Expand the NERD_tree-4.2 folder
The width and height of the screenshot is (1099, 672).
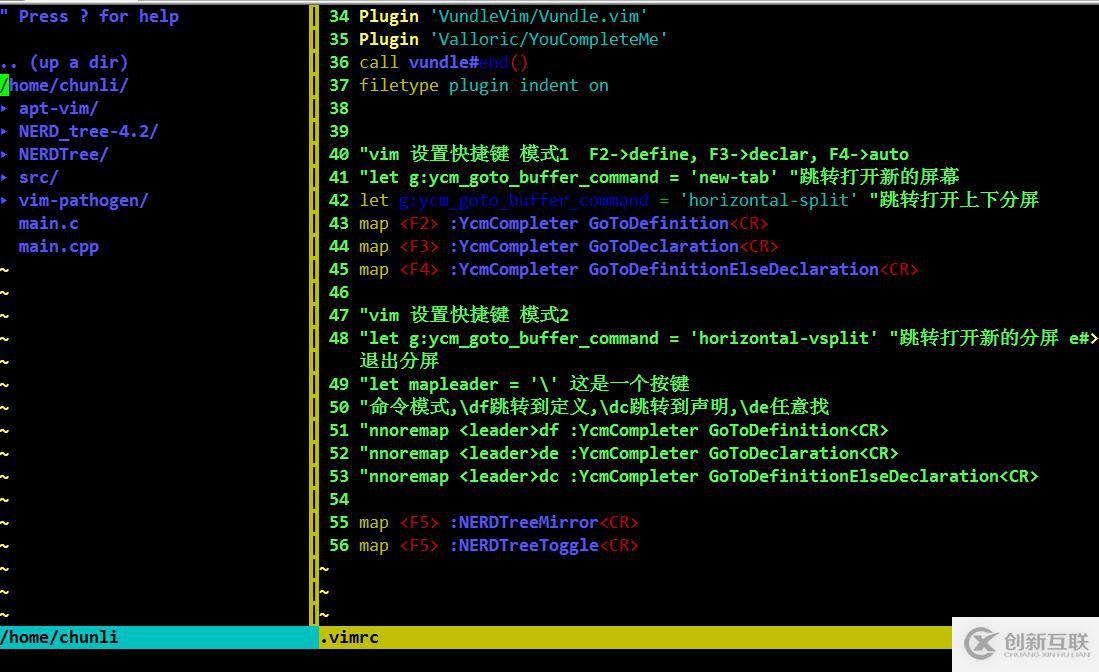(87, 131)
